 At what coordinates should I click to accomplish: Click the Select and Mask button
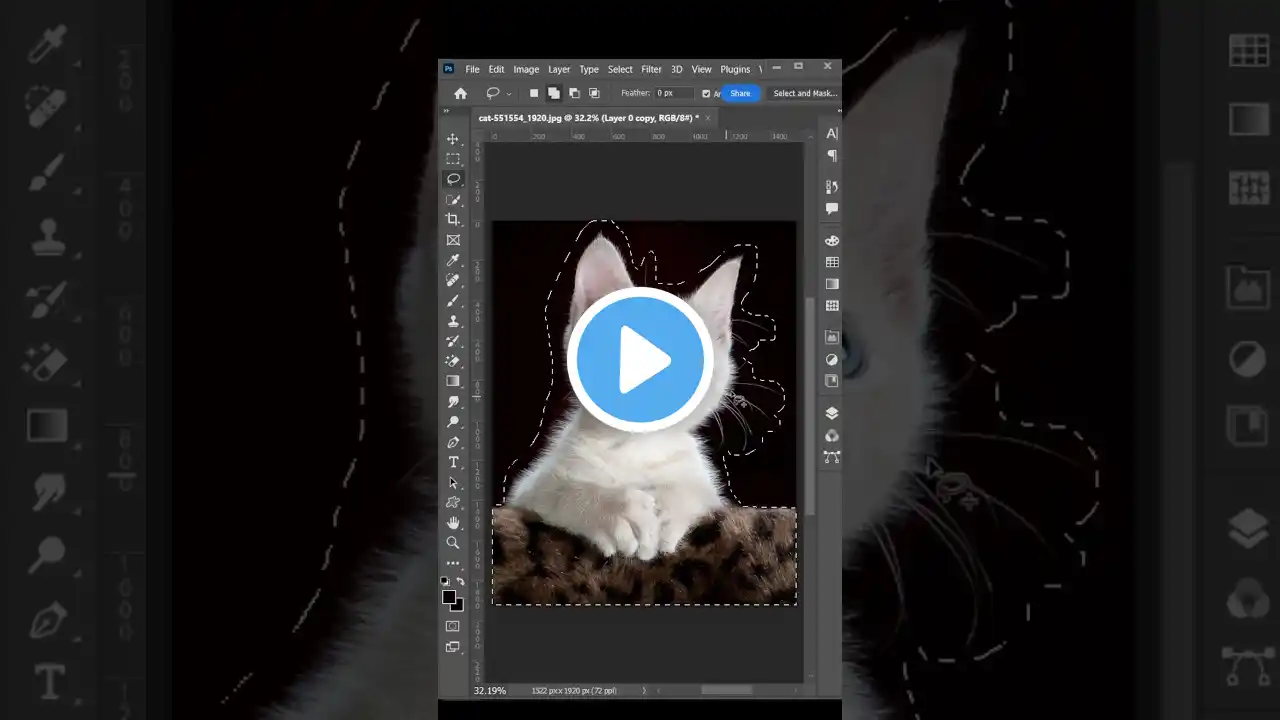coord(805,93)
